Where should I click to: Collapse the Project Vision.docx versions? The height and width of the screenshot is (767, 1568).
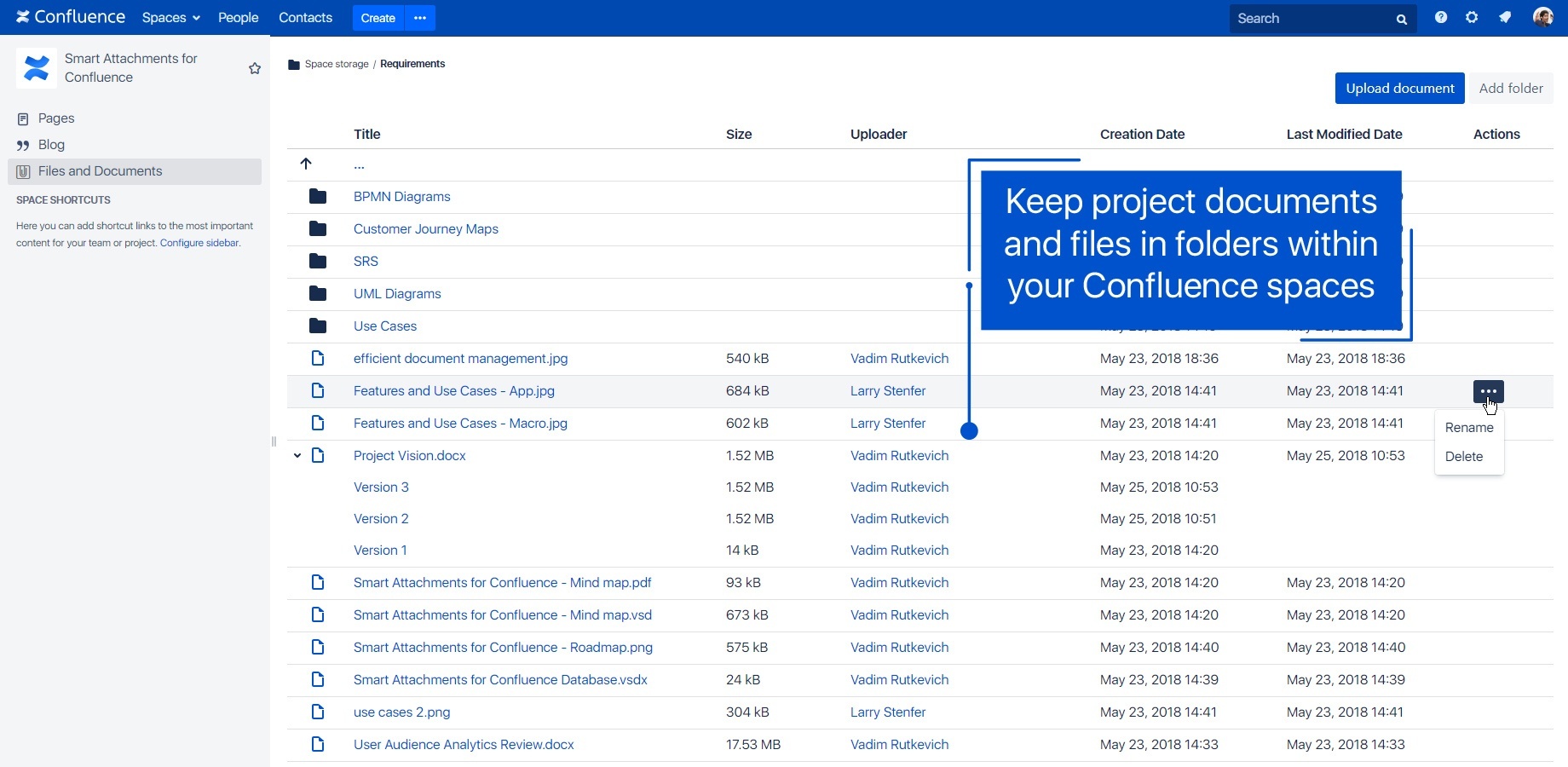pyautogui.click(x=297, y=456)
